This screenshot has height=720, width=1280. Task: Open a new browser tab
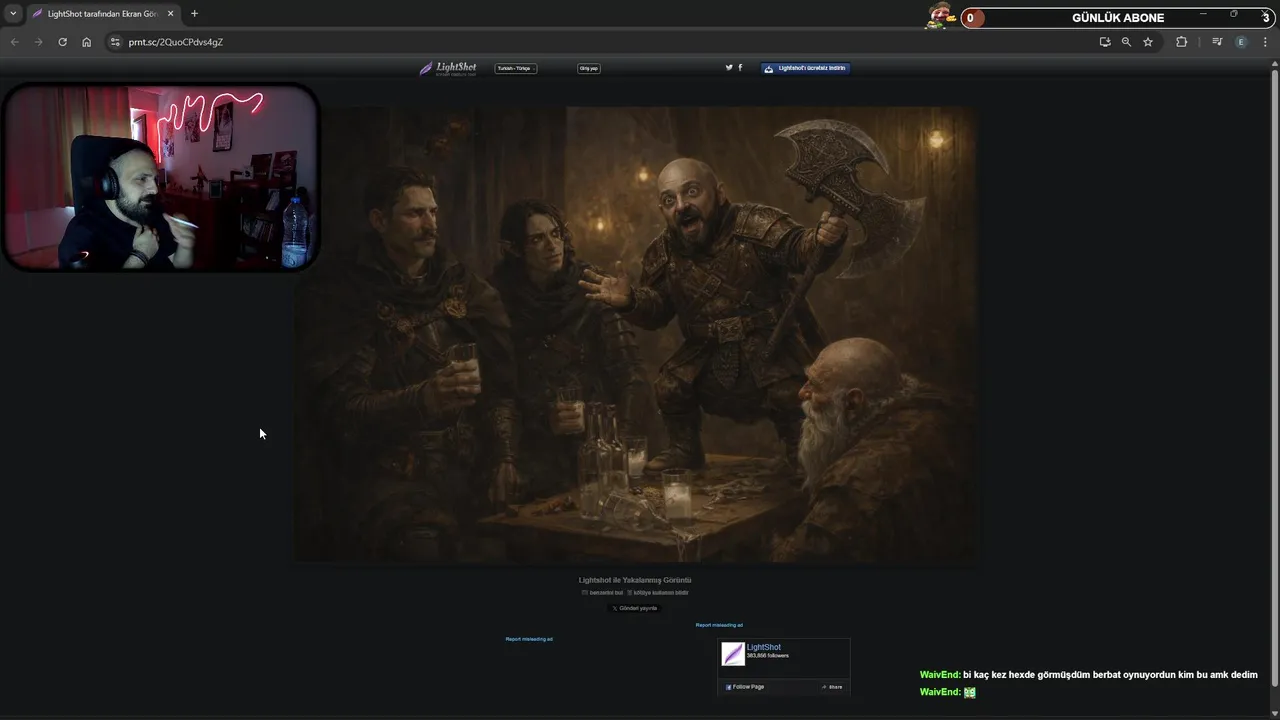click(x=194, y=14)
